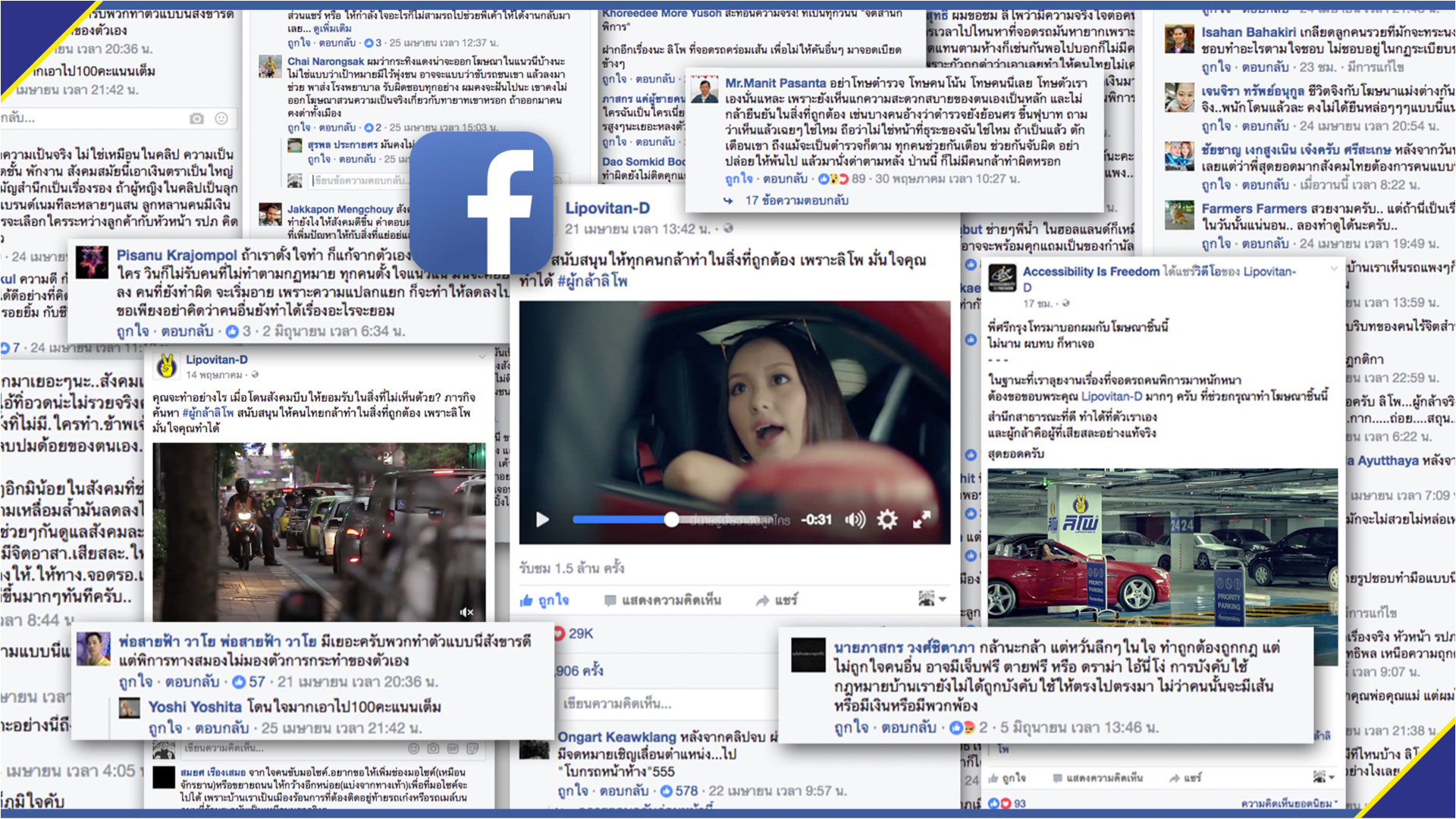Click the #ผู้กล้าลิโพ hashtag in video post
Screen dimensions: 1456x819
592,281
